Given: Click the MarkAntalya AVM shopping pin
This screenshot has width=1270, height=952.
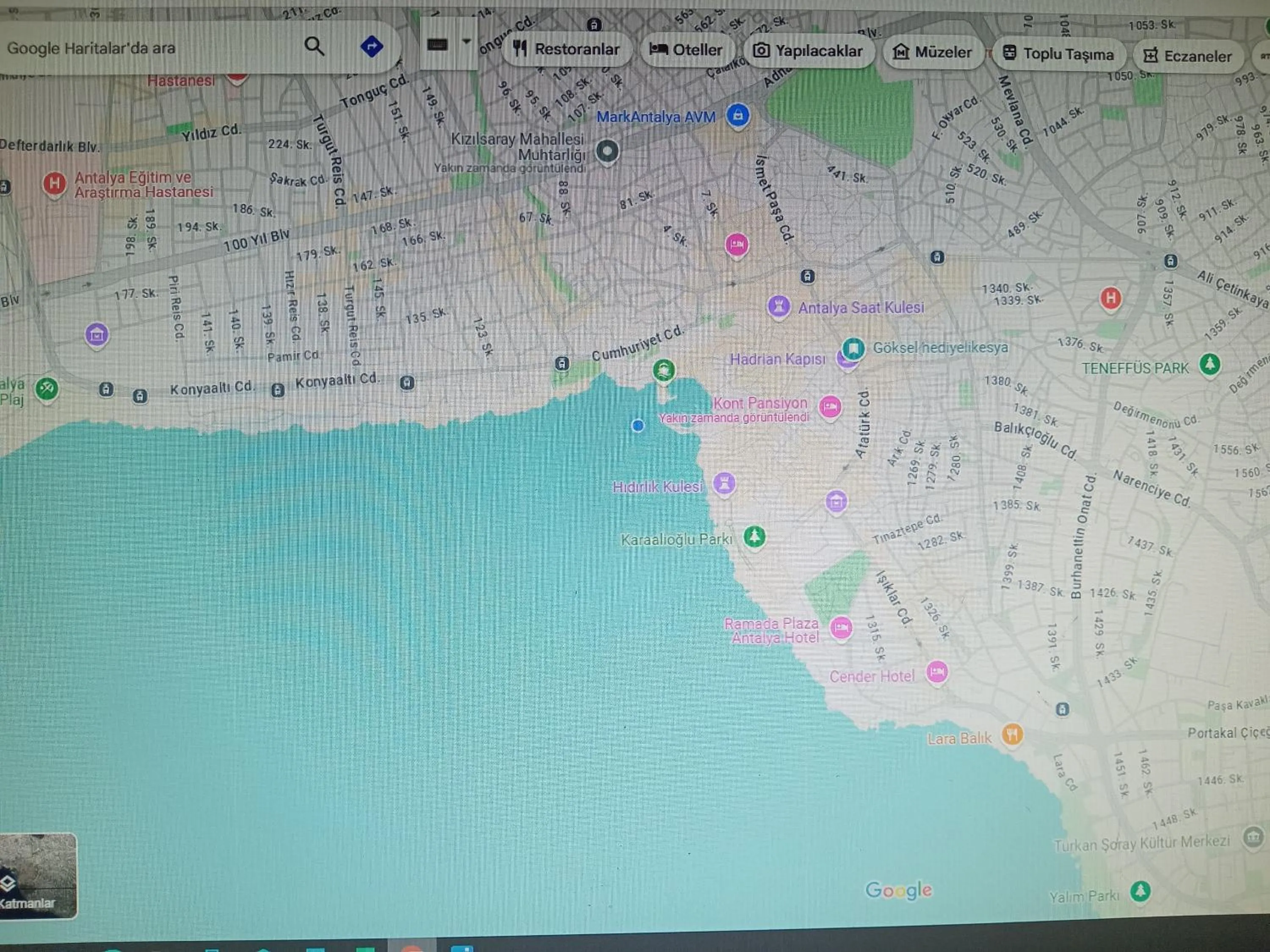Looking at the screenshot, I should pyautogui.click(x=738, y=116).
